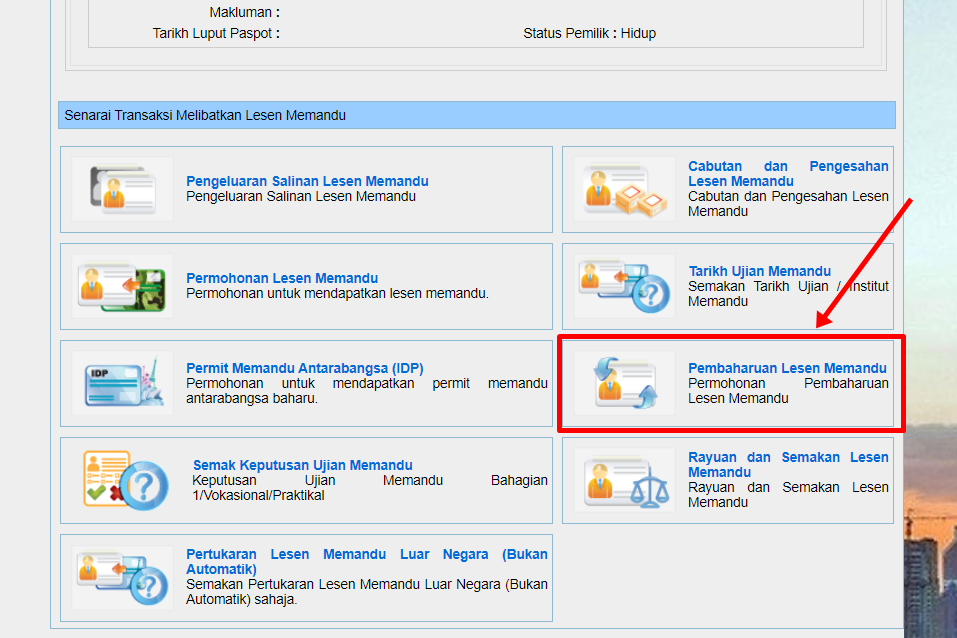
Task: Click the Status Pemilik Hidup text
Action: tap(589, 33)
